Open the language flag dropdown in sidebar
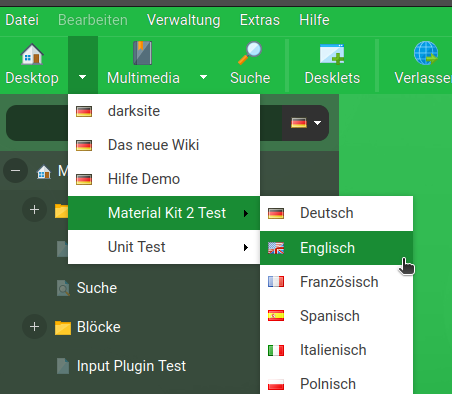The width and height of the screenshot is (452, 394). (x=305, y=123)
